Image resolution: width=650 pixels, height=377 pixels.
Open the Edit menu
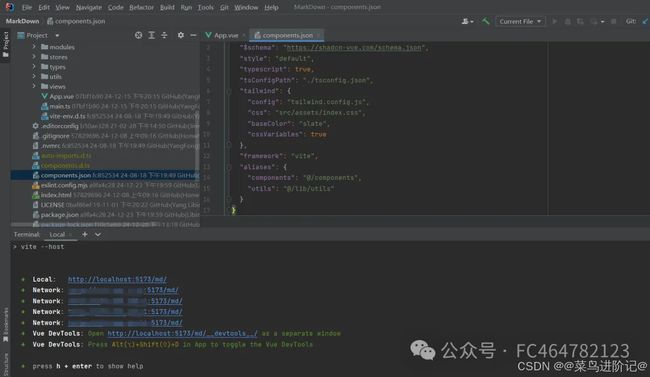click(44, 7)
